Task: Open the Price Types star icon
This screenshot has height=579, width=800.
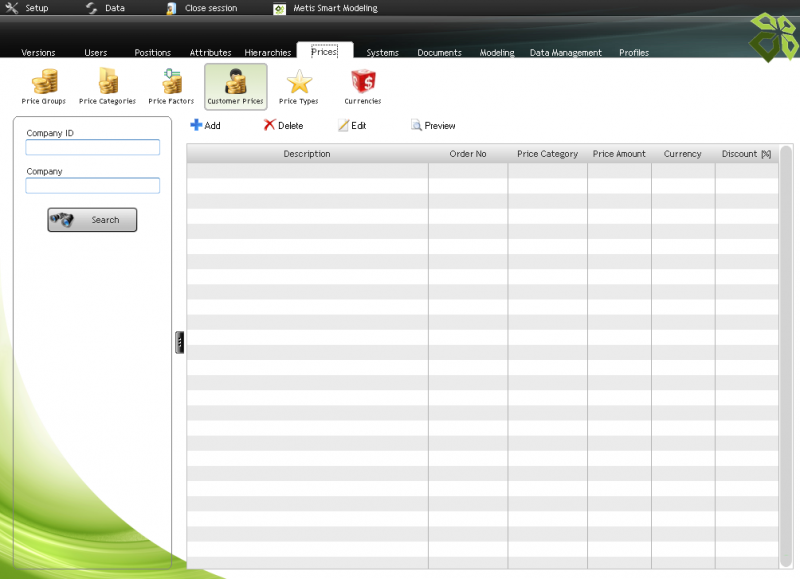Action: point(299,85)
